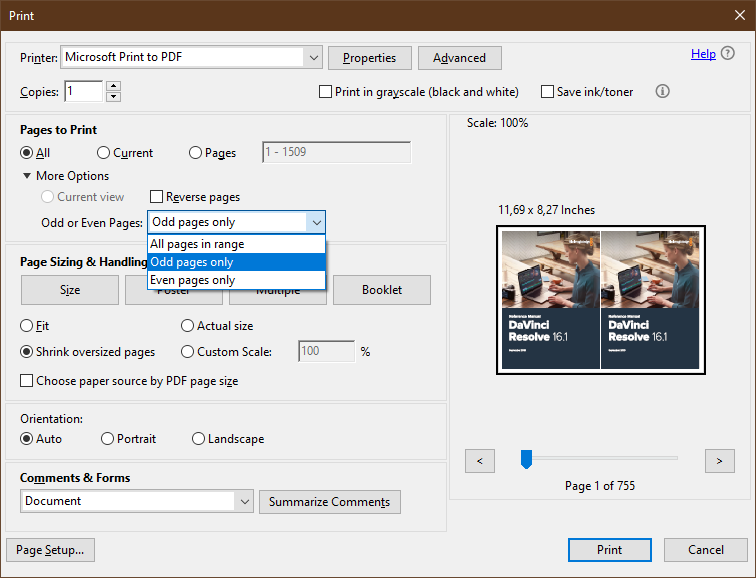
Task: Choose Actual size radio button
Action: pyautogui.click(x=187, y=326)
